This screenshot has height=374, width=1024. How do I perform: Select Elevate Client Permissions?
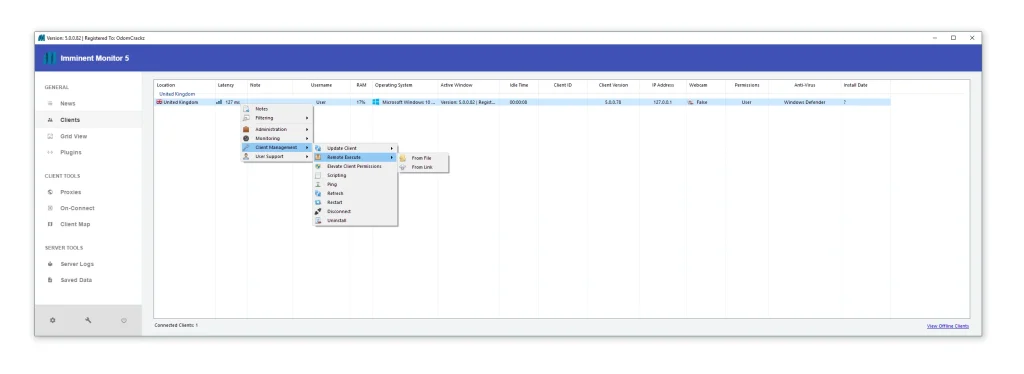click(355, 166)
